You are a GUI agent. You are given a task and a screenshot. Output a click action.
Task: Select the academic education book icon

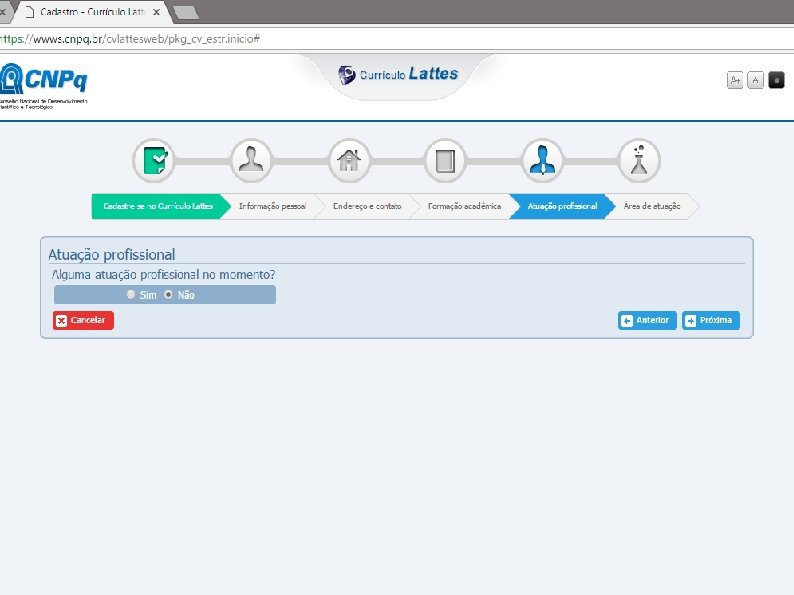click(x=445, y=161)
